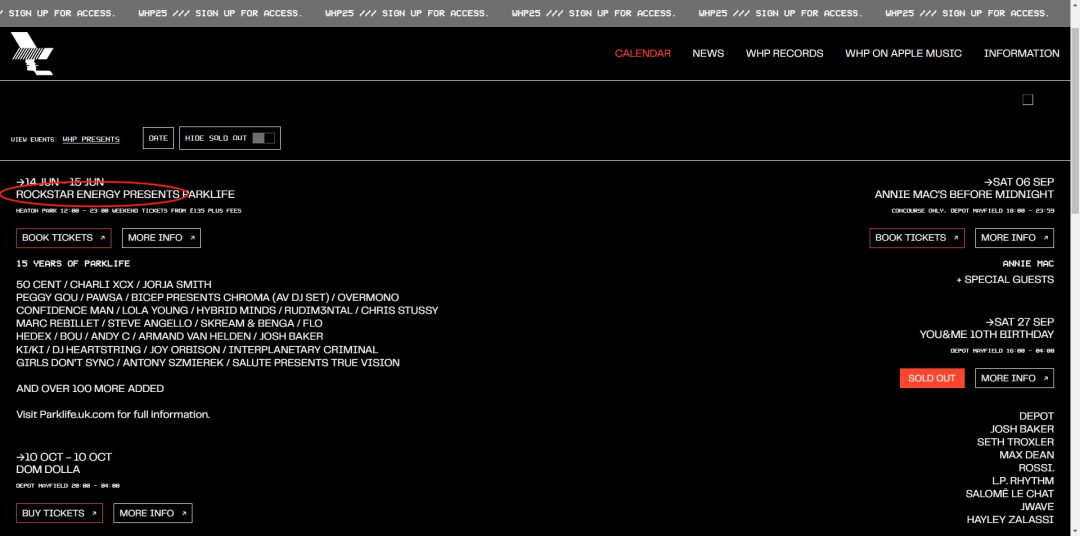Open the 'ROCKSTAR ENERGY PRESENTS PARKLIFE' event title

125,195
